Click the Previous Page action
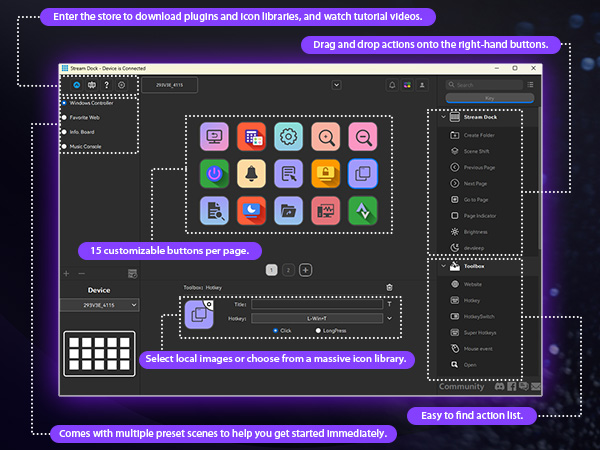The image size is (600, 450). click(472, 167)
